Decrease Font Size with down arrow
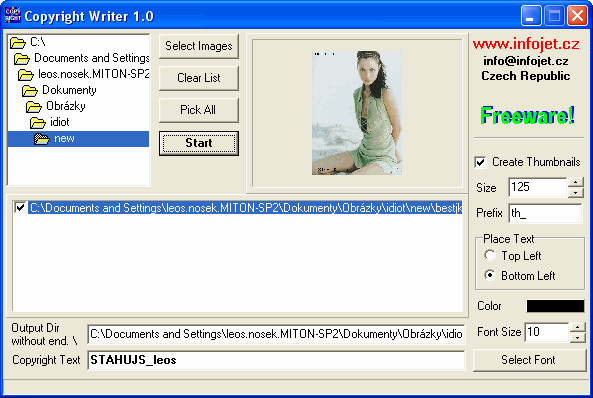This screenshot has width=593, height=398. (x=577, y=337)
